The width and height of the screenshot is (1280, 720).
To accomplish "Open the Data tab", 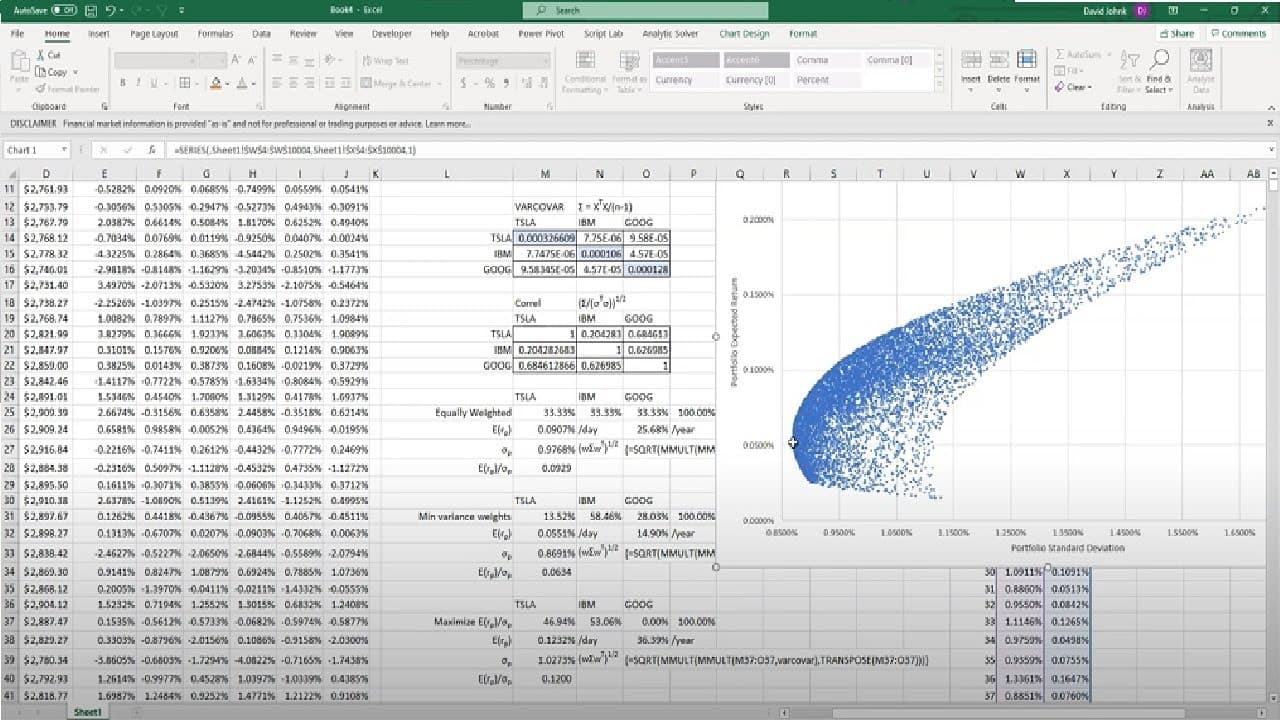I will pos(261,33).
